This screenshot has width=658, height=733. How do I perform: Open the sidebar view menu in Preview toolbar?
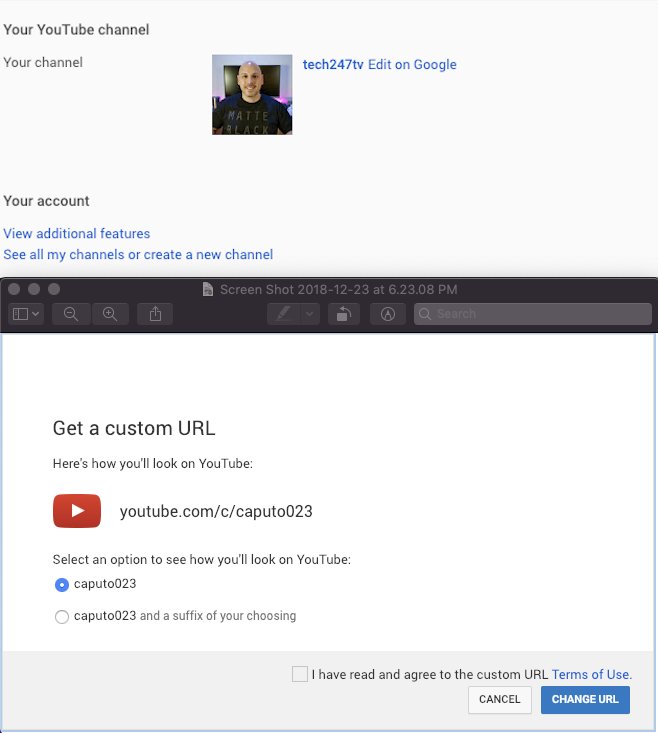click(26, 314)
